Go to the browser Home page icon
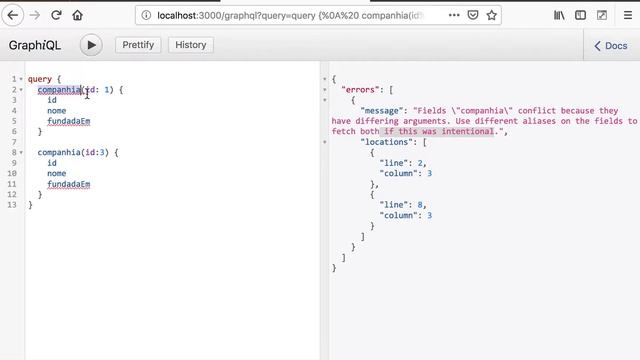Viewport: 640px width, 360px height. coord(78,16)
